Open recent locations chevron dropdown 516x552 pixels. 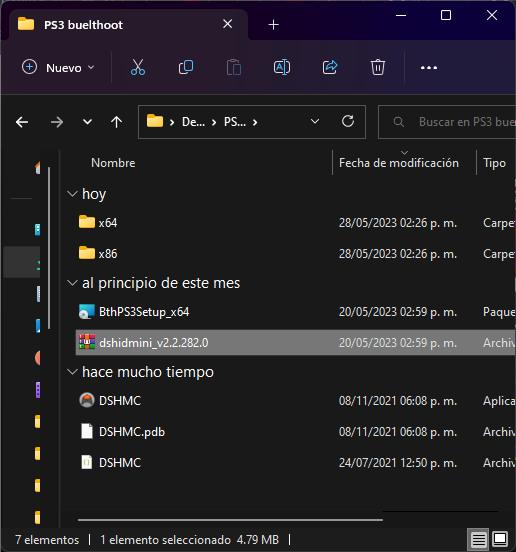87,122
